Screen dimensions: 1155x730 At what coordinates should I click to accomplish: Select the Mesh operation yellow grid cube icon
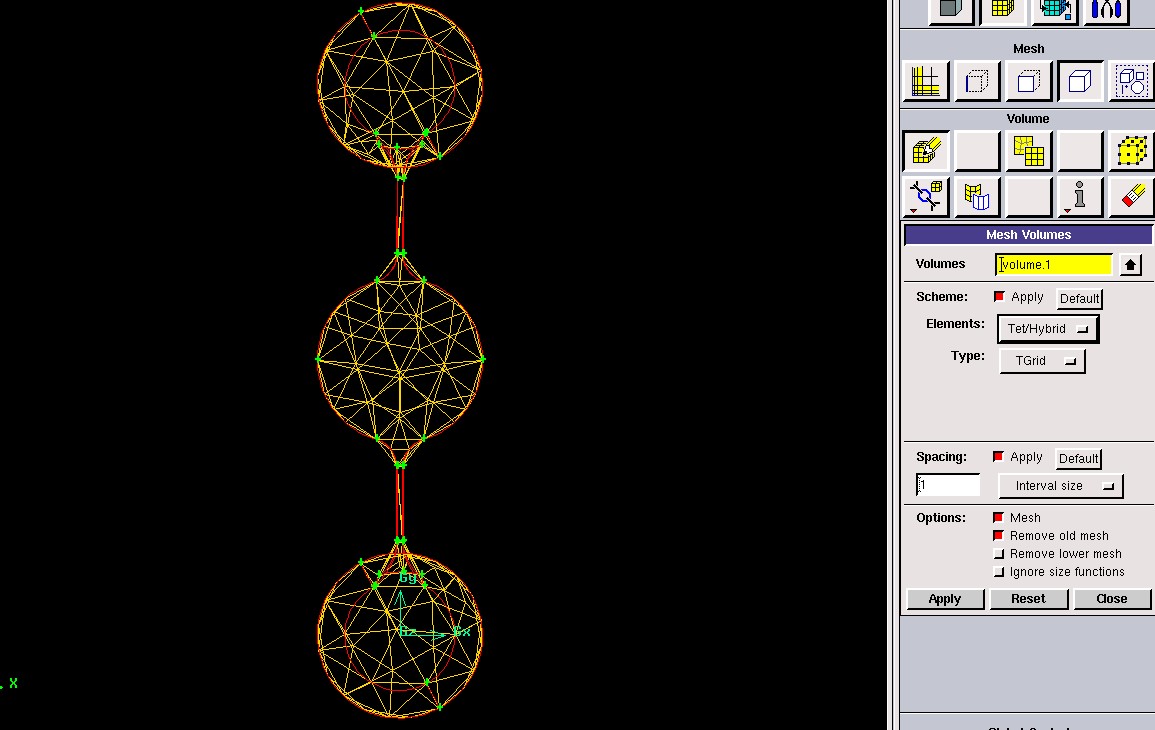(1003, 10)
